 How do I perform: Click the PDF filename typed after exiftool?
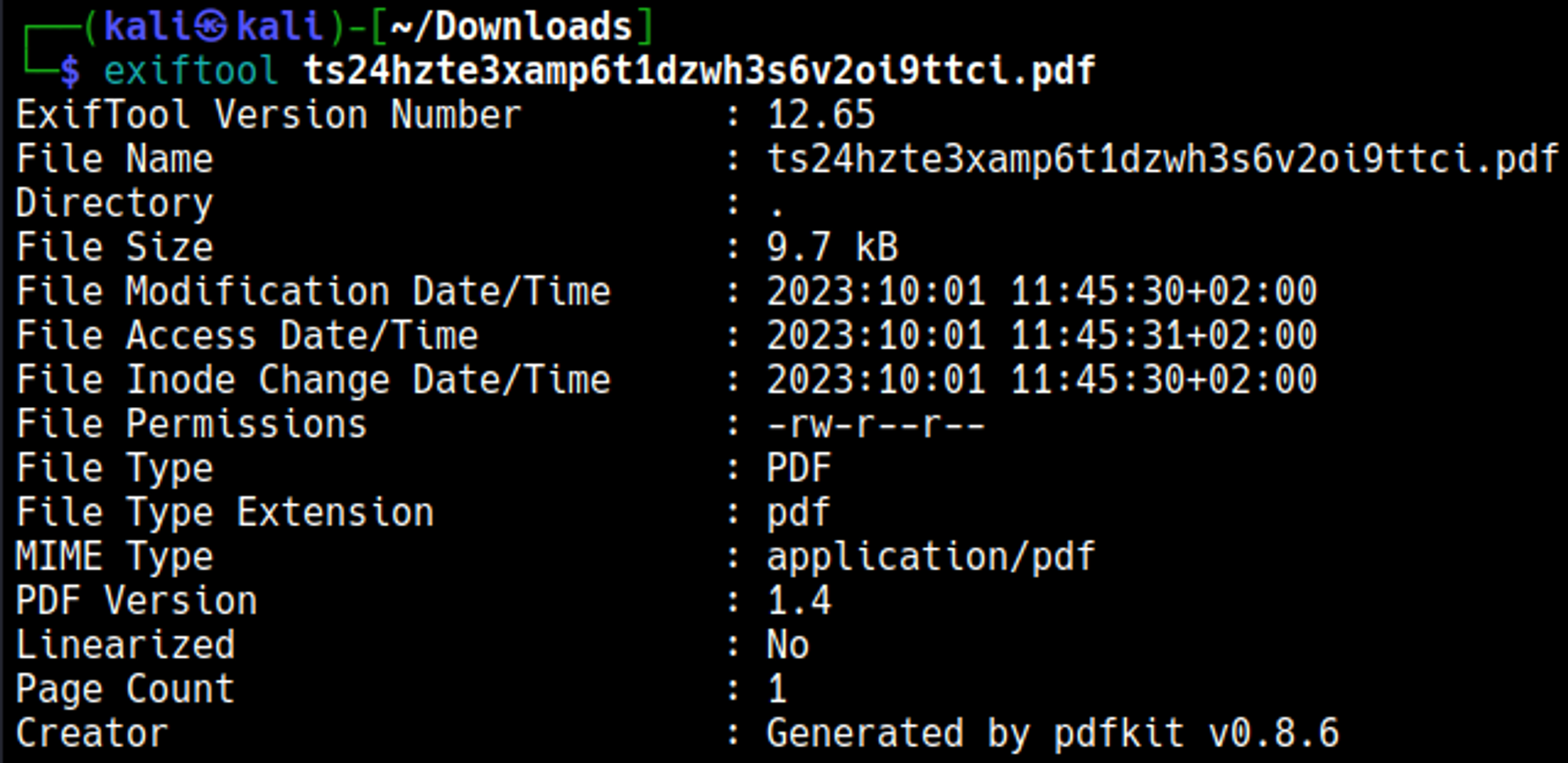pos(699,71)
